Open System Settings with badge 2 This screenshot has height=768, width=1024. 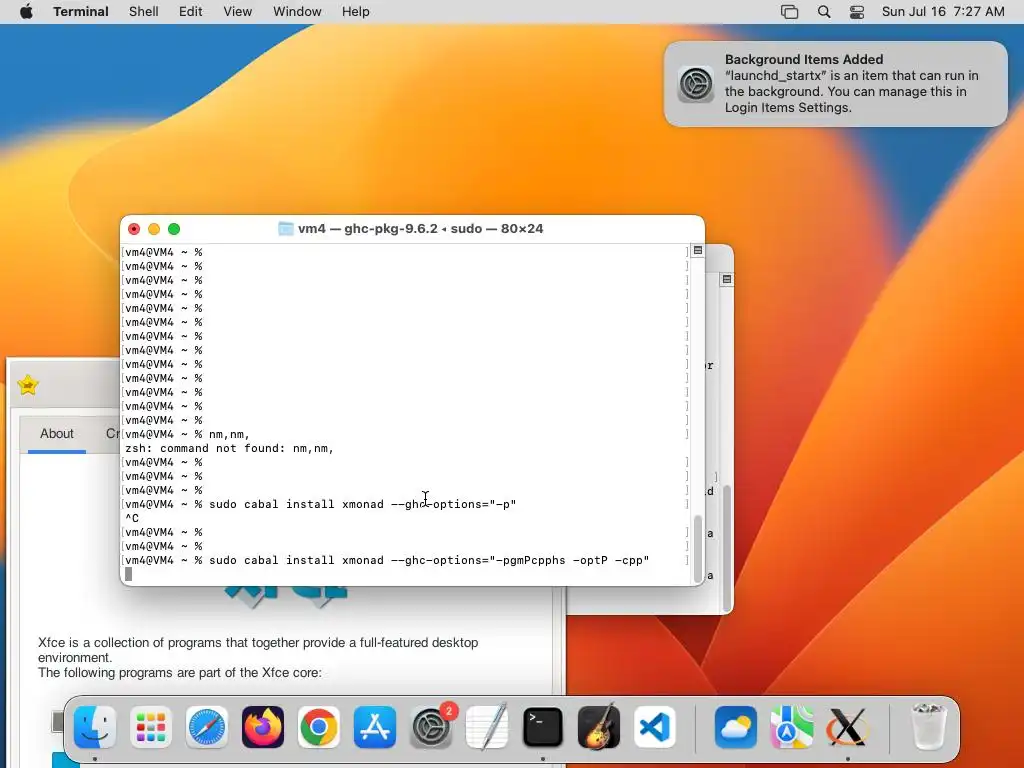point(431,727)
